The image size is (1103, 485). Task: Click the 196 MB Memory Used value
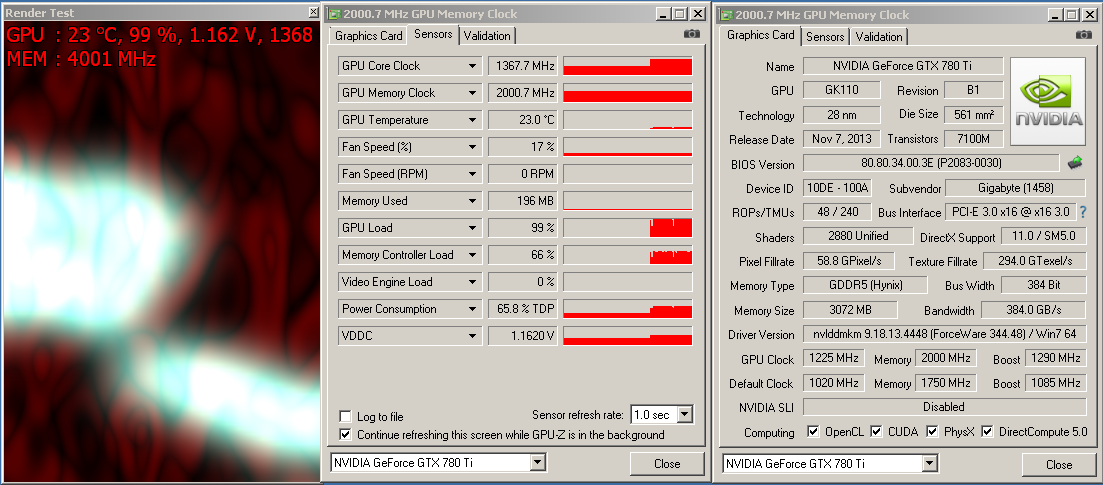pos(523,201)
